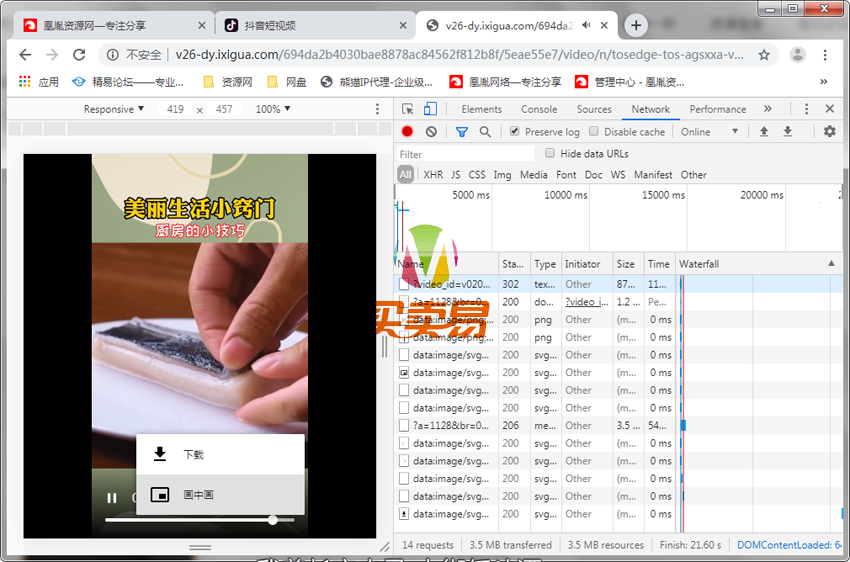Pause the video playback
This screenshot has height=562, width=850.
coord(112,498)
